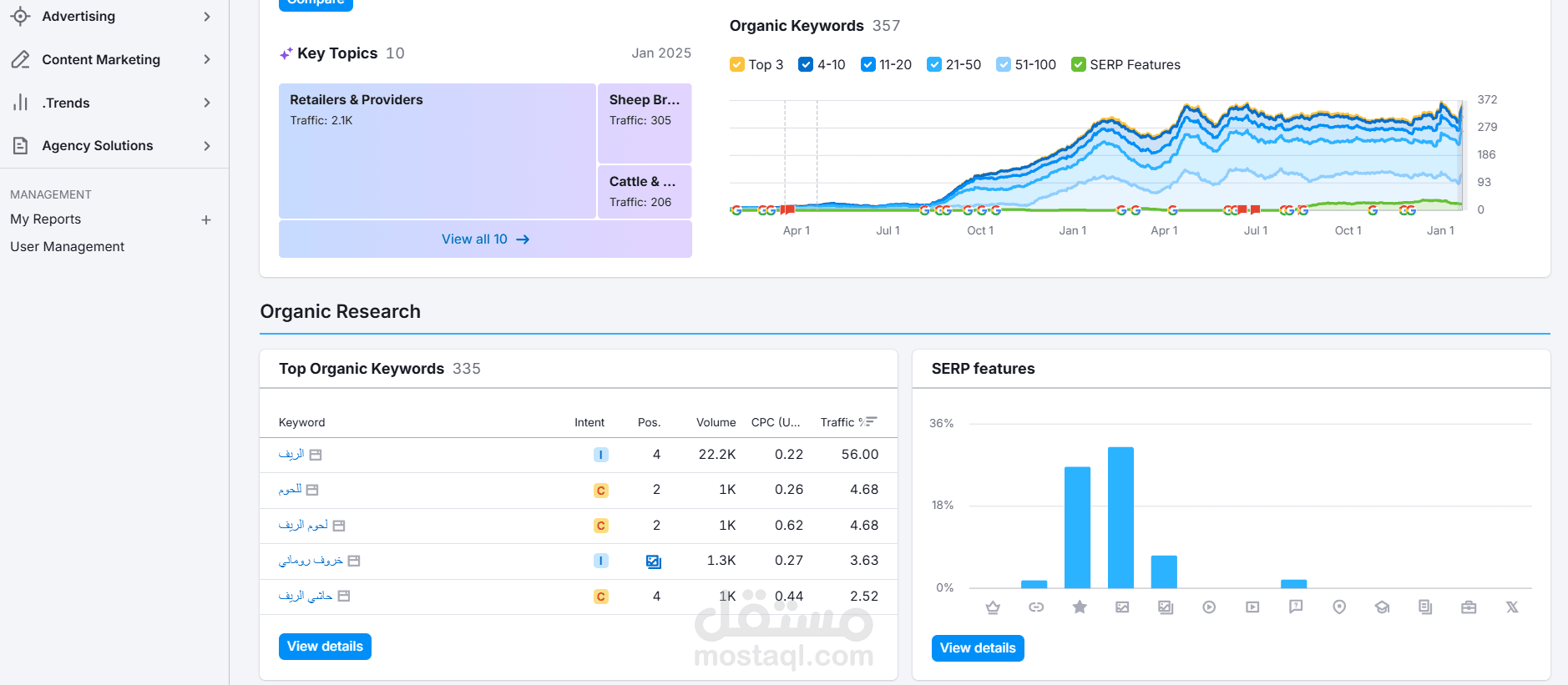Image resolution: width=1568 pixels, height=685 pixels.
Task: Click View all 10 key topics link
Action: pyautogui.click(x=485, y=239)
